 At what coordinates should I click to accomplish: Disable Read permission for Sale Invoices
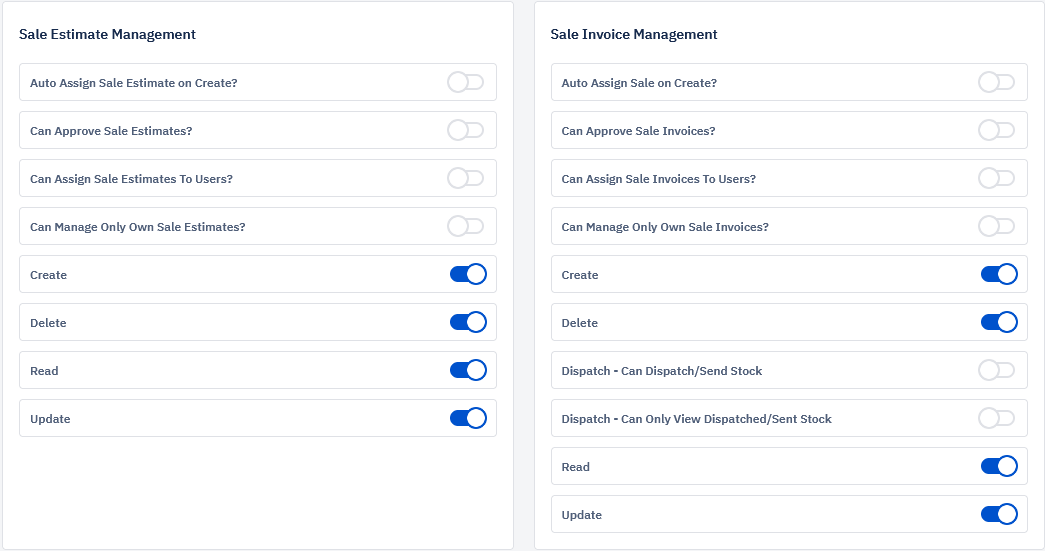(x=999, y=466)
